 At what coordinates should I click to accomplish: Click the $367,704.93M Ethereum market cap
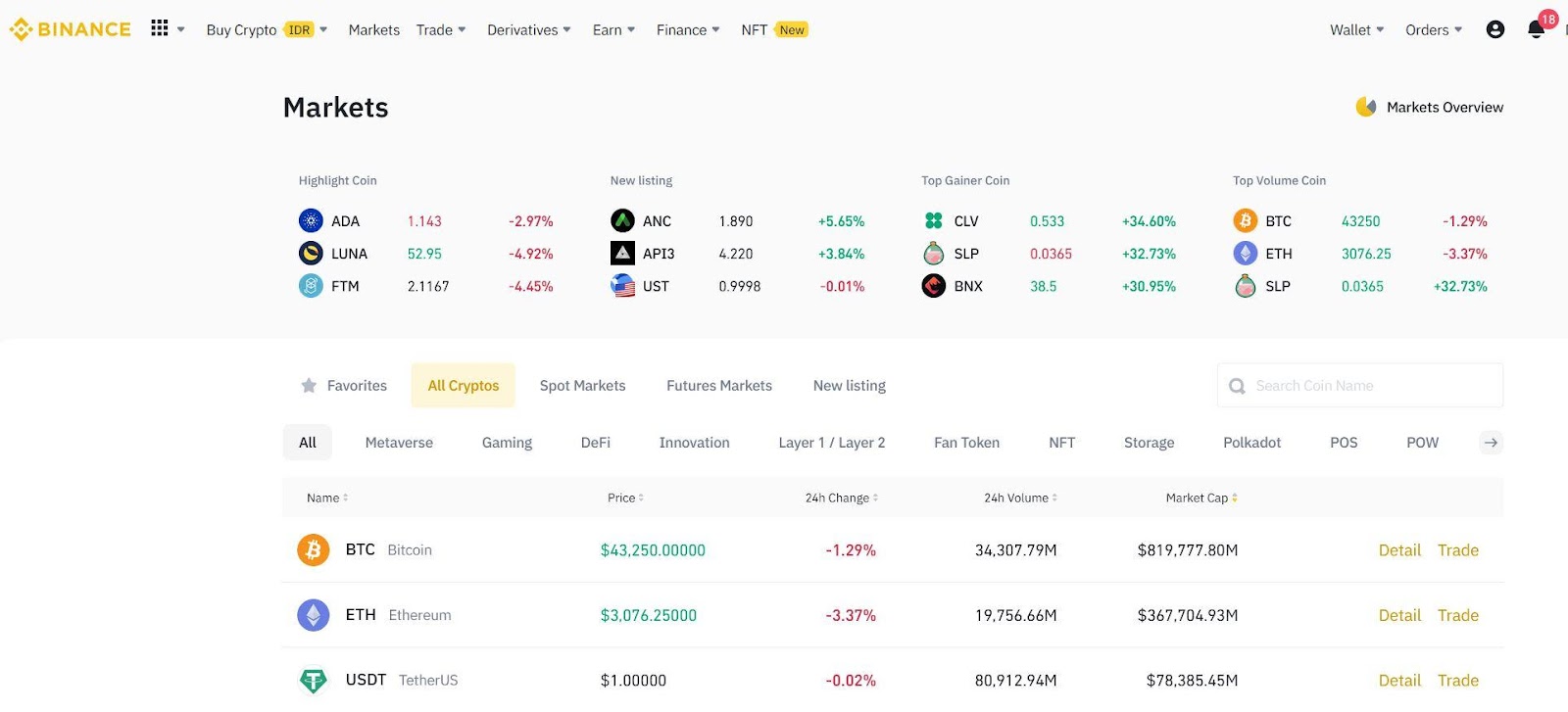coord(1188,615)
